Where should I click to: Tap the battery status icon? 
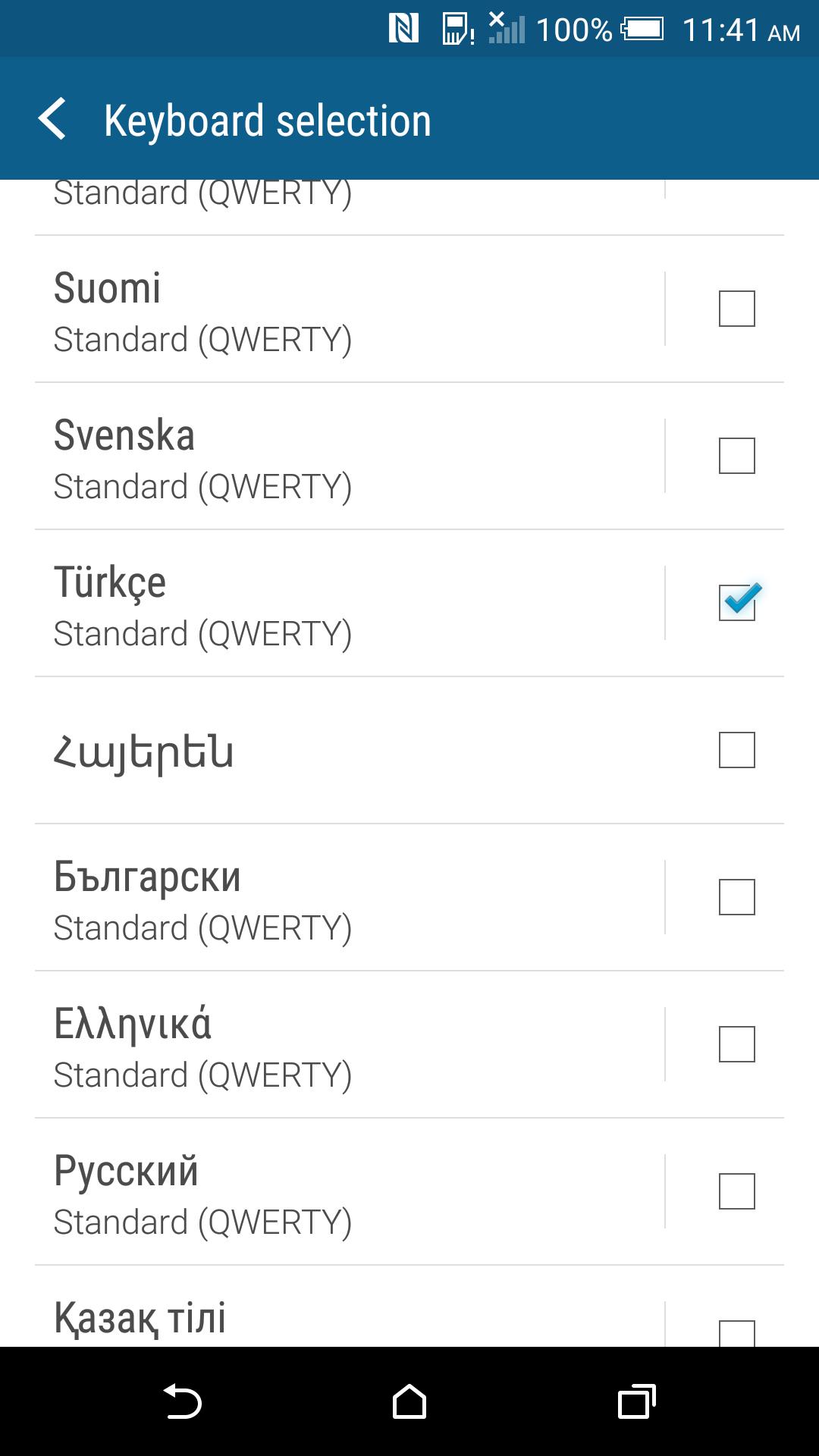click(x=642, y=30)
